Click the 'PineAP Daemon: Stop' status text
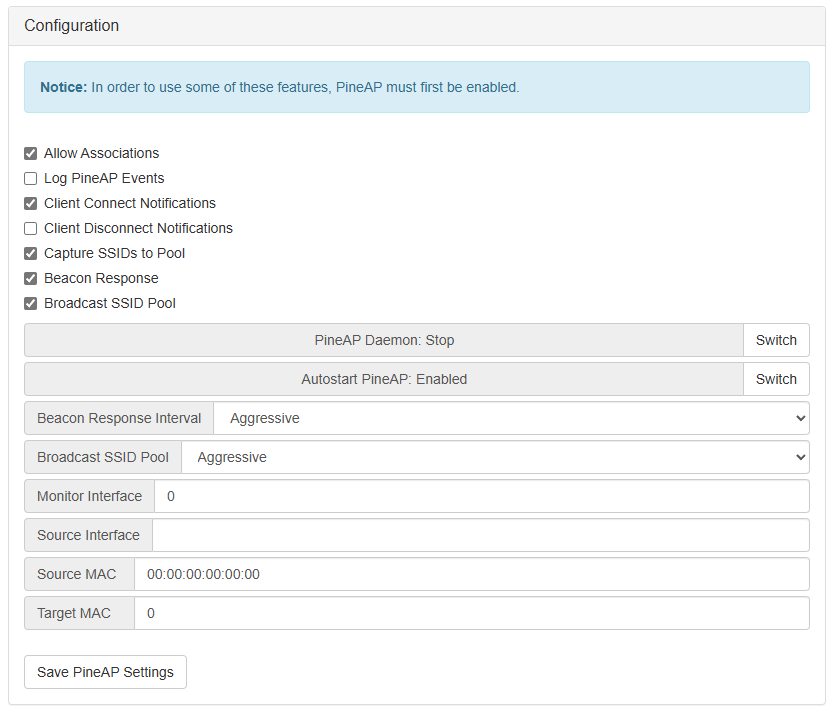The height and width of the screenshot is (710, 828). tap(384, 340)
